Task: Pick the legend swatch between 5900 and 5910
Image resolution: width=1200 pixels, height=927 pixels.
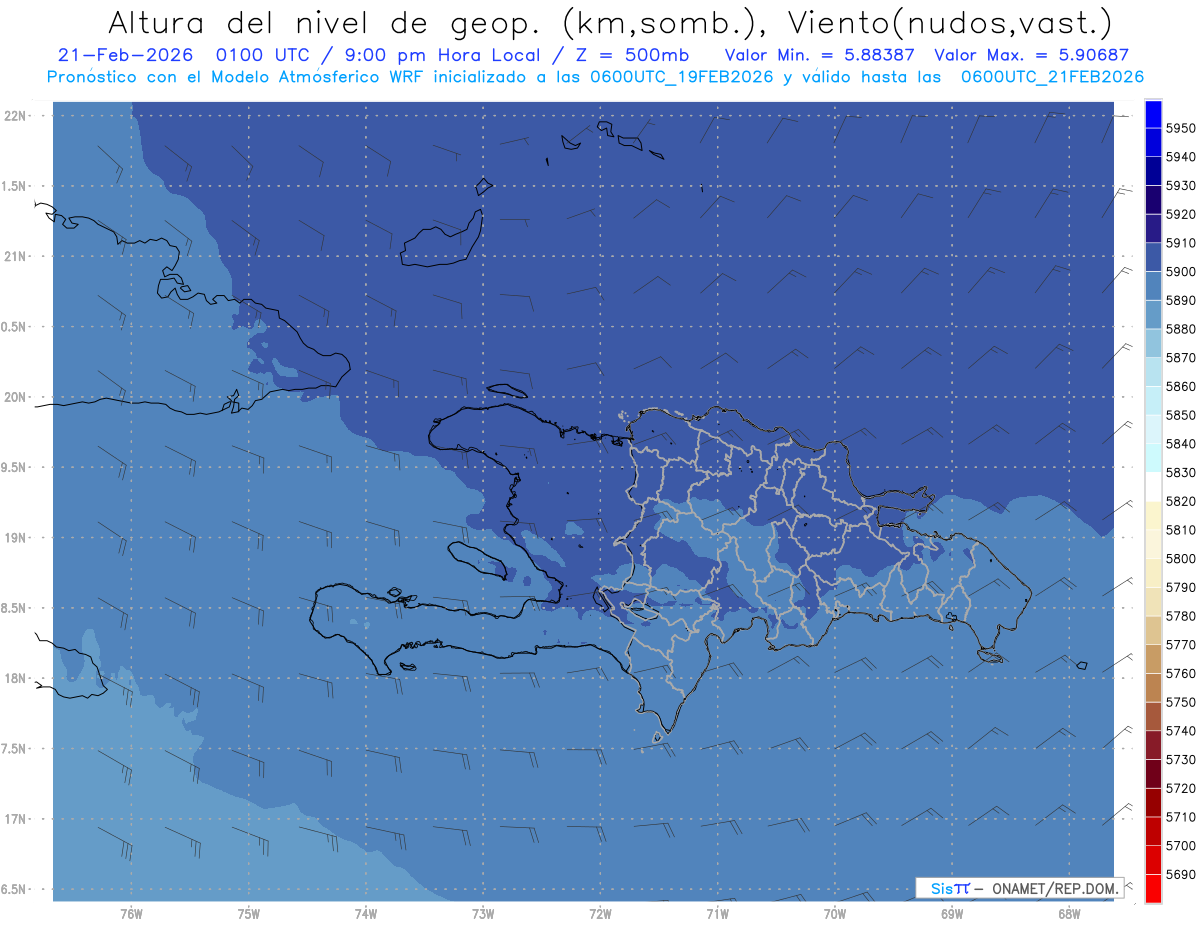Action: click(1153, 258)
